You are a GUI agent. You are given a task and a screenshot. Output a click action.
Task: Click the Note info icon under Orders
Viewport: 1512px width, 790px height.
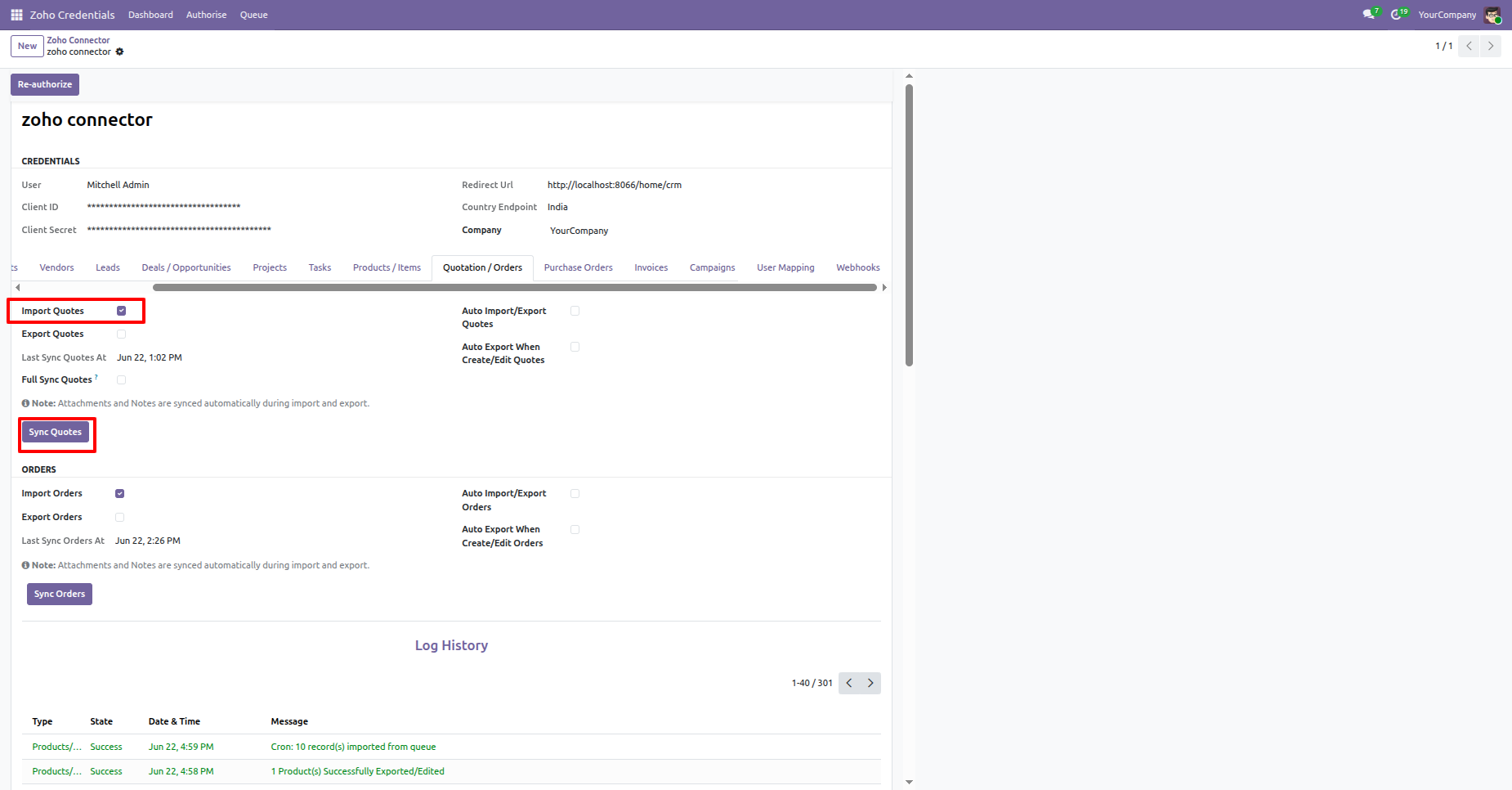tap(25, 565)
